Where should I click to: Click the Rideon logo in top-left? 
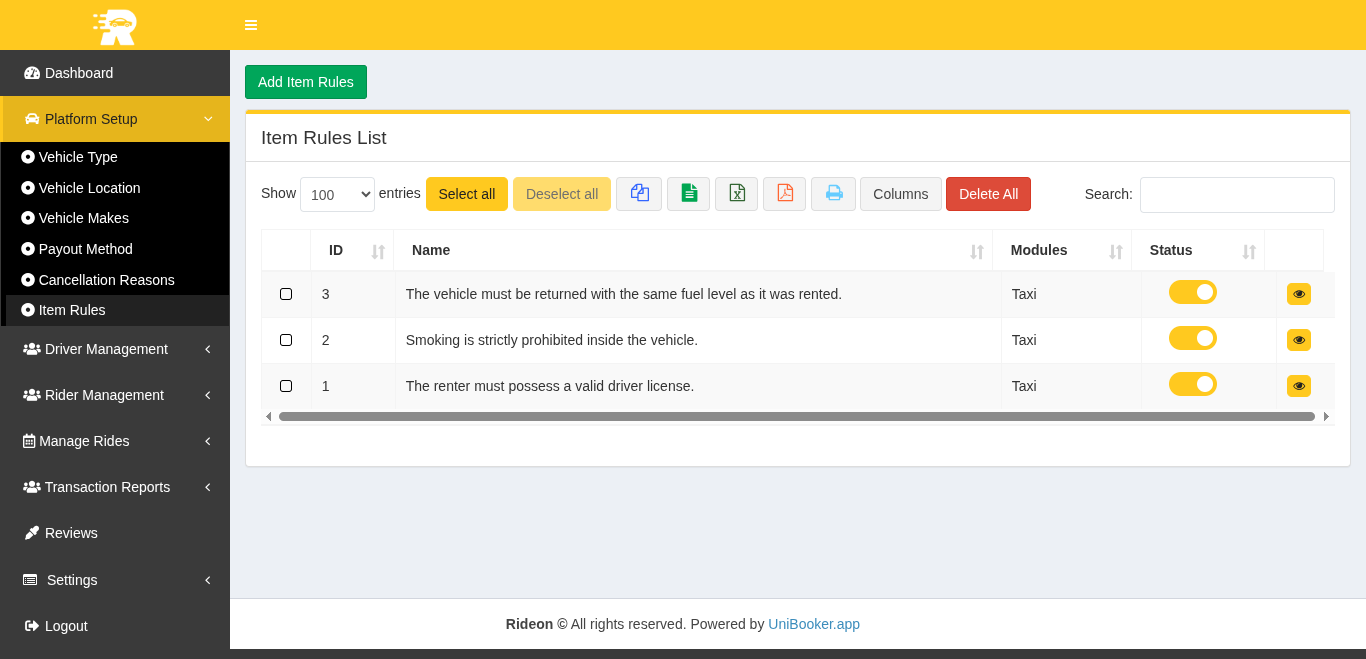115,26
